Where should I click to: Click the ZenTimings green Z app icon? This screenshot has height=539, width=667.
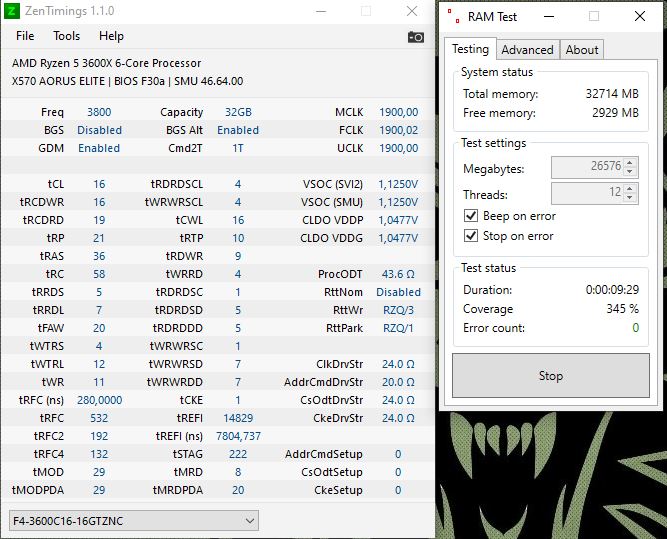(11, 11)
